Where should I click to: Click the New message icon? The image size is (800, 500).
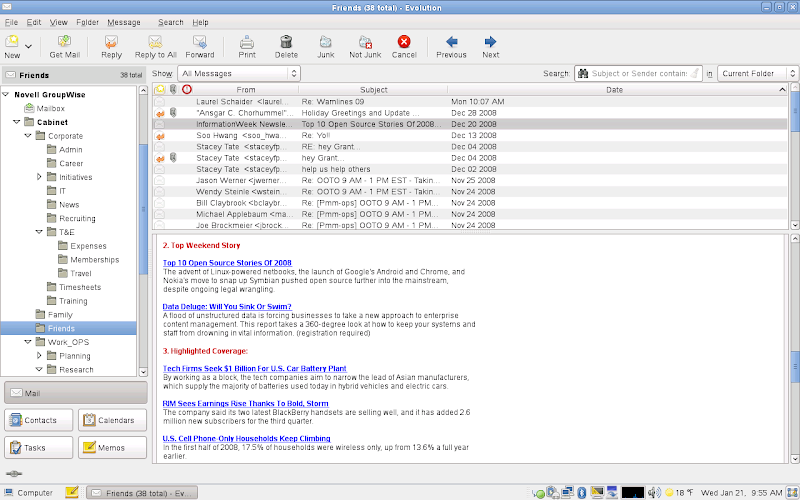(12, 41)
